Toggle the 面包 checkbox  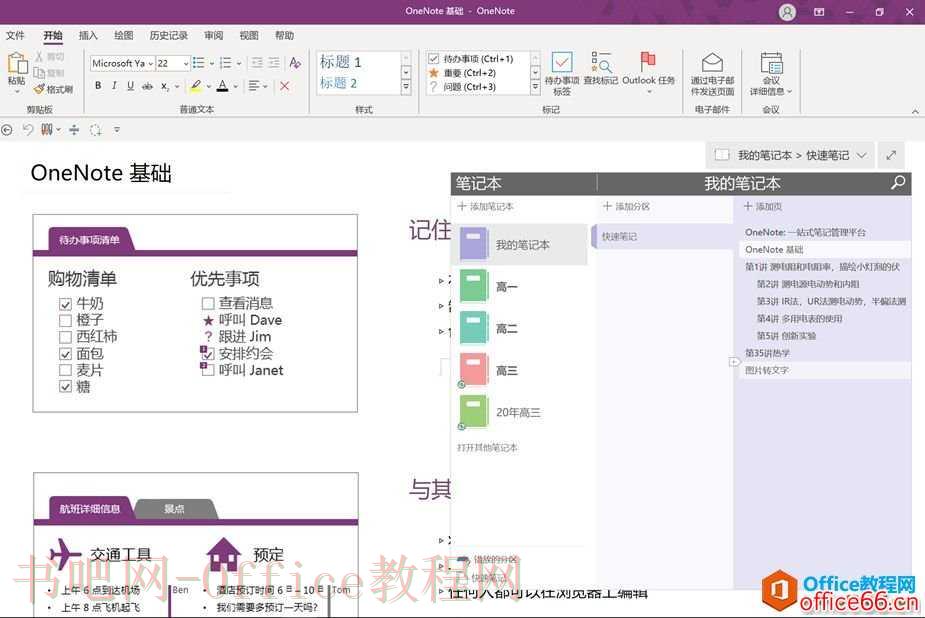tap(65, 354)
